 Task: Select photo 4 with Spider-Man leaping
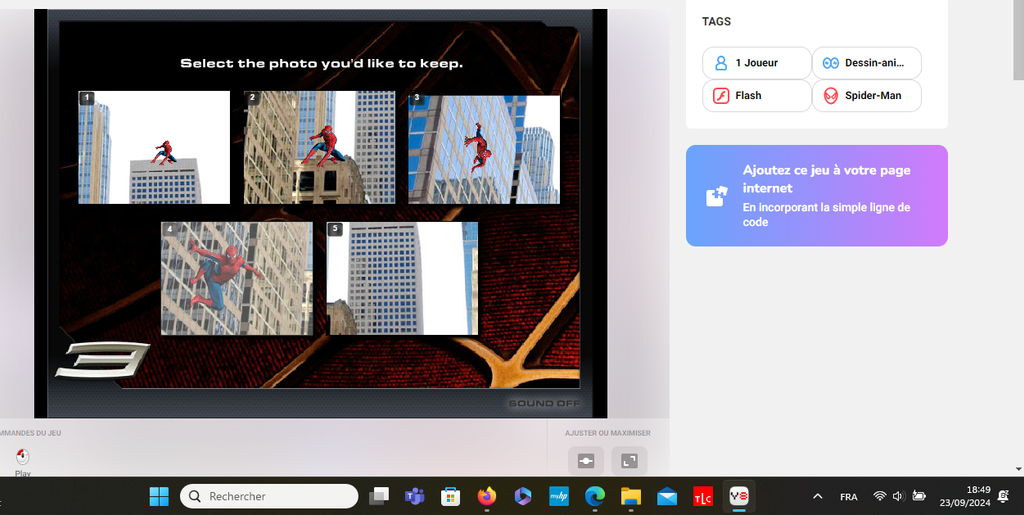coord(236,278)
